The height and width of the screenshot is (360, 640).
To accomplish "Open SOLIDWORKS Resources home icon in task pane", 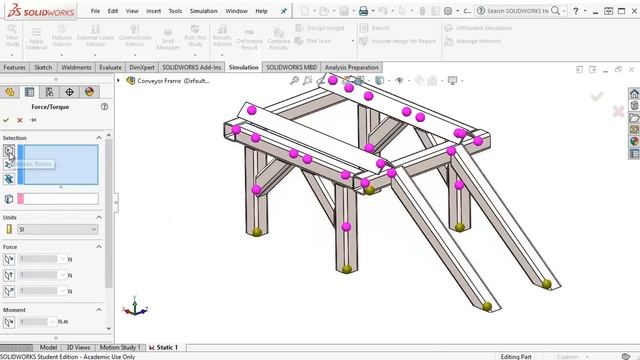I will [634, 93].
